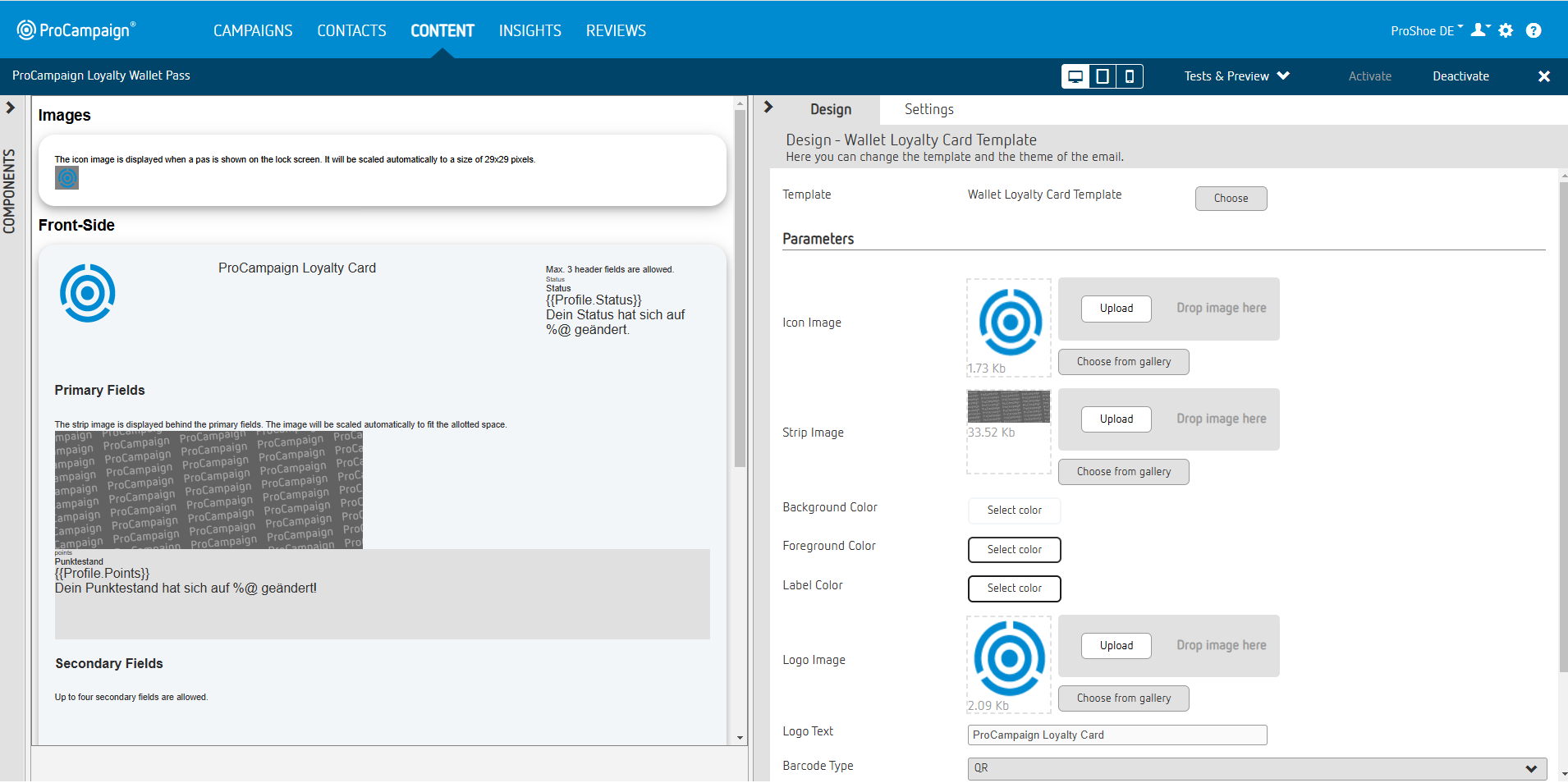Click the Icon Image thumbnail preview
Viewport: 1568px width, 783px height.
1009,323
